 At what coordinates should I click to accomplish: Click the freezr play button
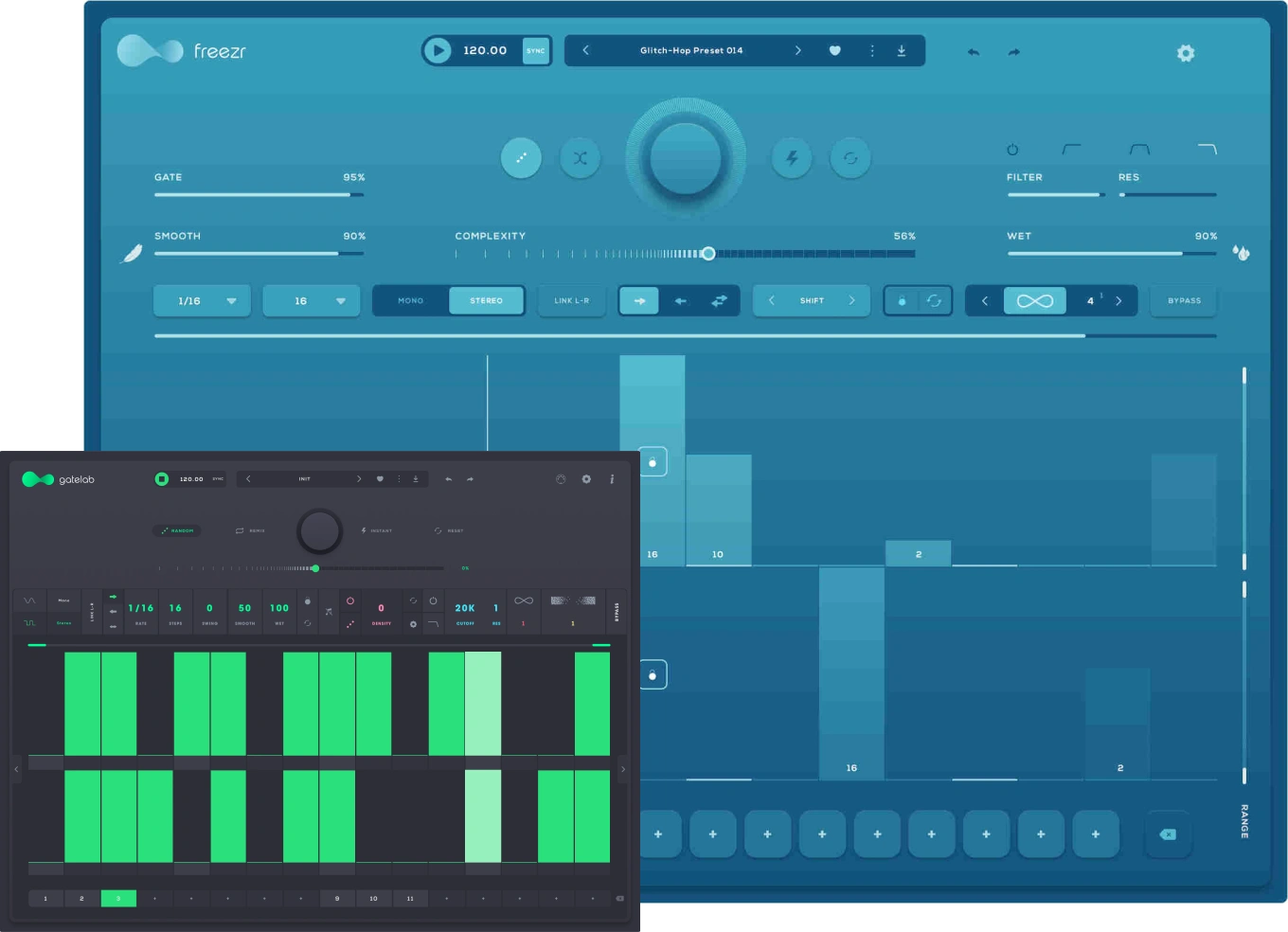[438, 51]
